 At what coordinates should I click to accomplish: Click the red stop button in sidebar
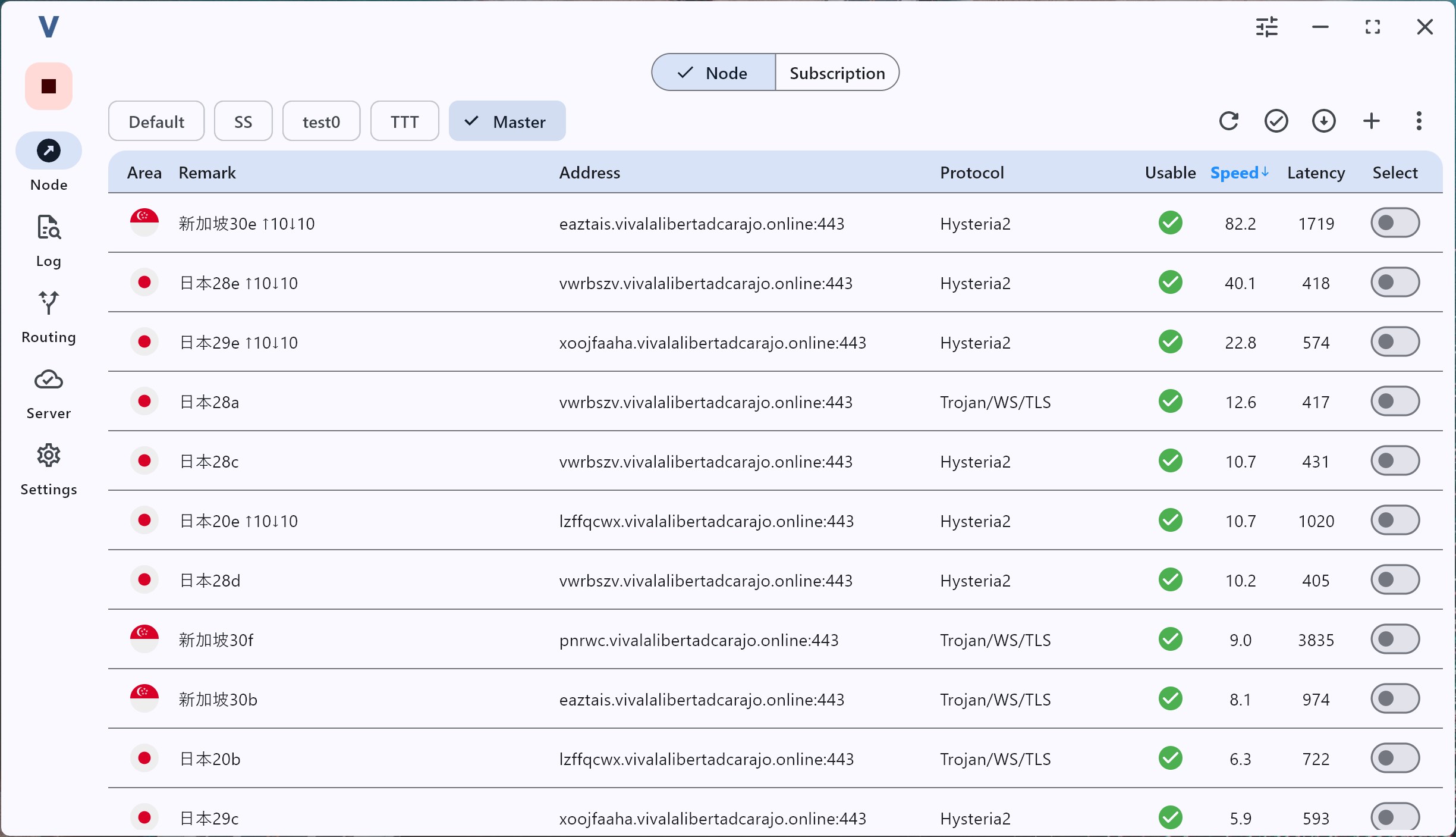(x=49, y=86)
